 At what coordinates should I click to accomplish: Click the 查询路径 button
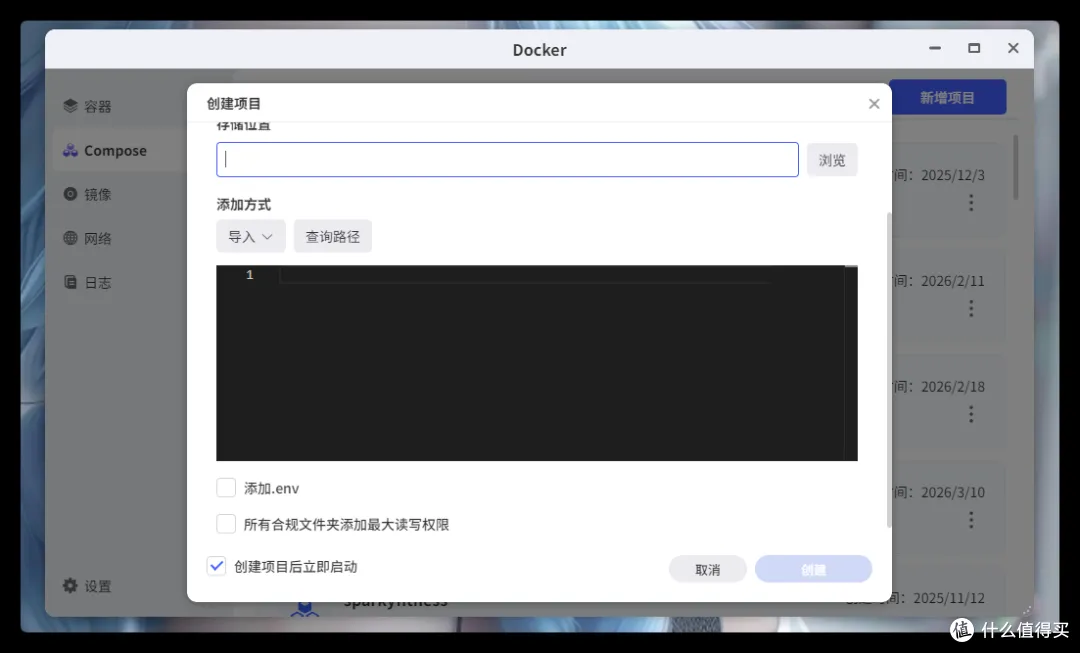(x=333, y=236)
